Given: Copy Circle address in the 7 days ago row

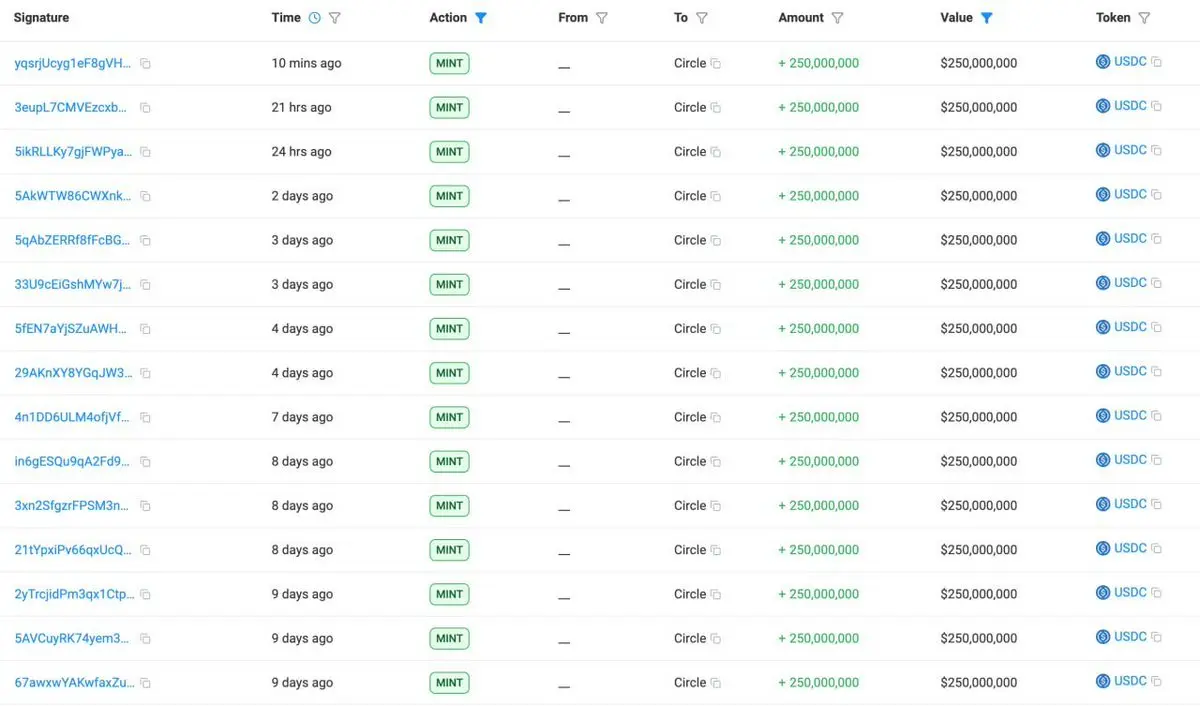Looking at the screenshot, I should tap(716, 418).
